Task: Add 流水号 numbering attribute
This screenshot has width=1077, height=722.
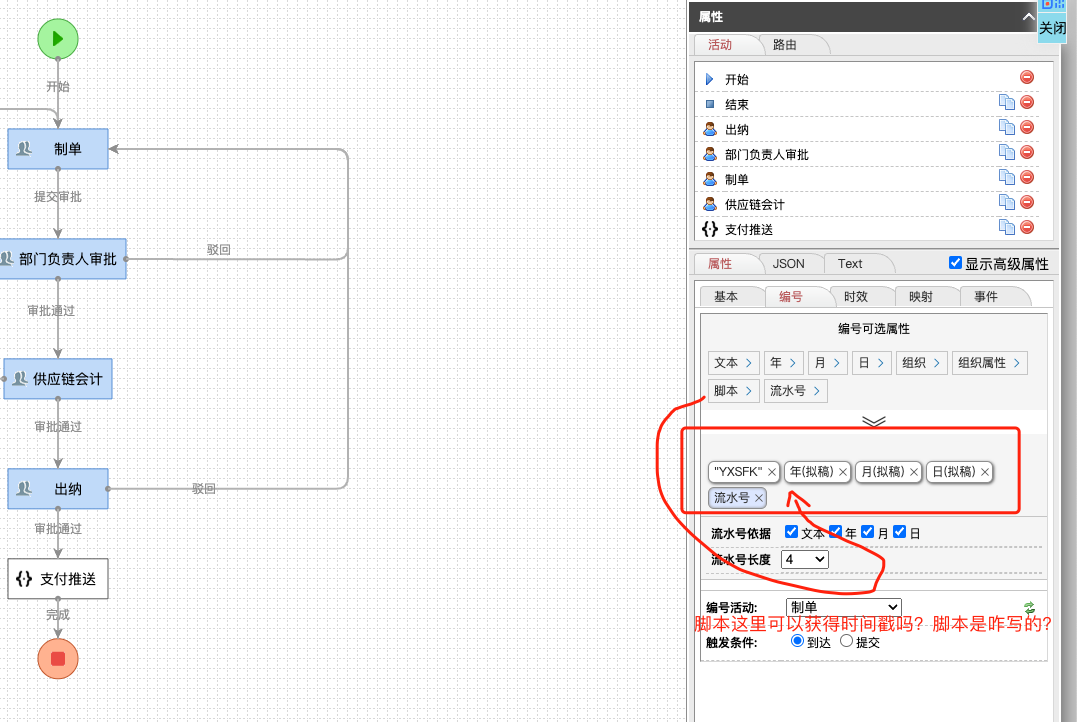Action: tap(796, 391)
